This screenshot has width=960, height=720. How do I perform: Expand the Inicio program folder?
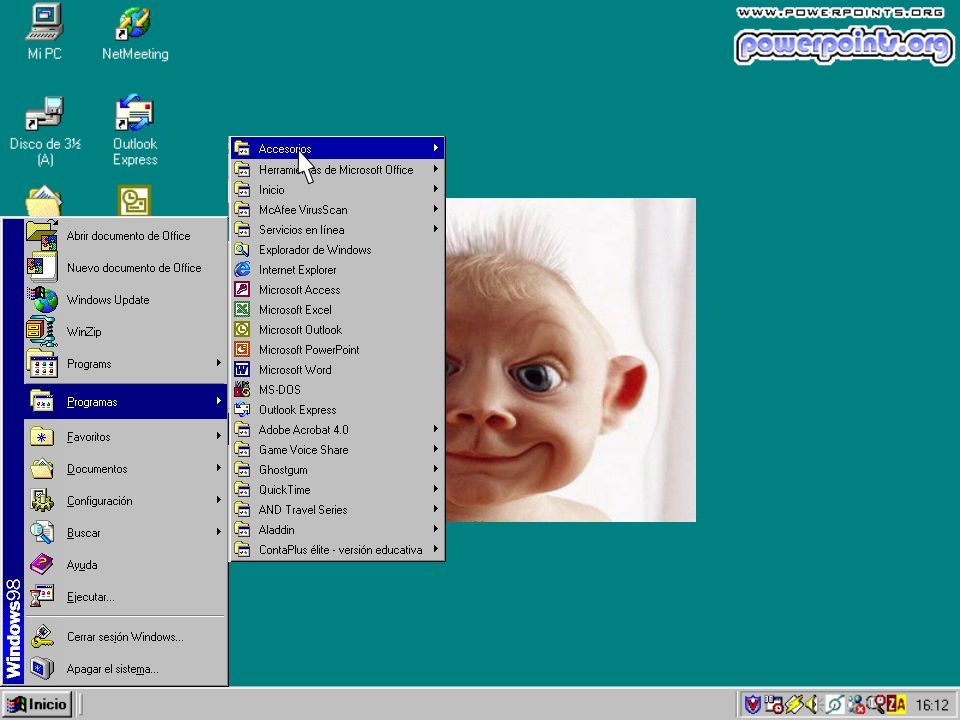[337, 190]
